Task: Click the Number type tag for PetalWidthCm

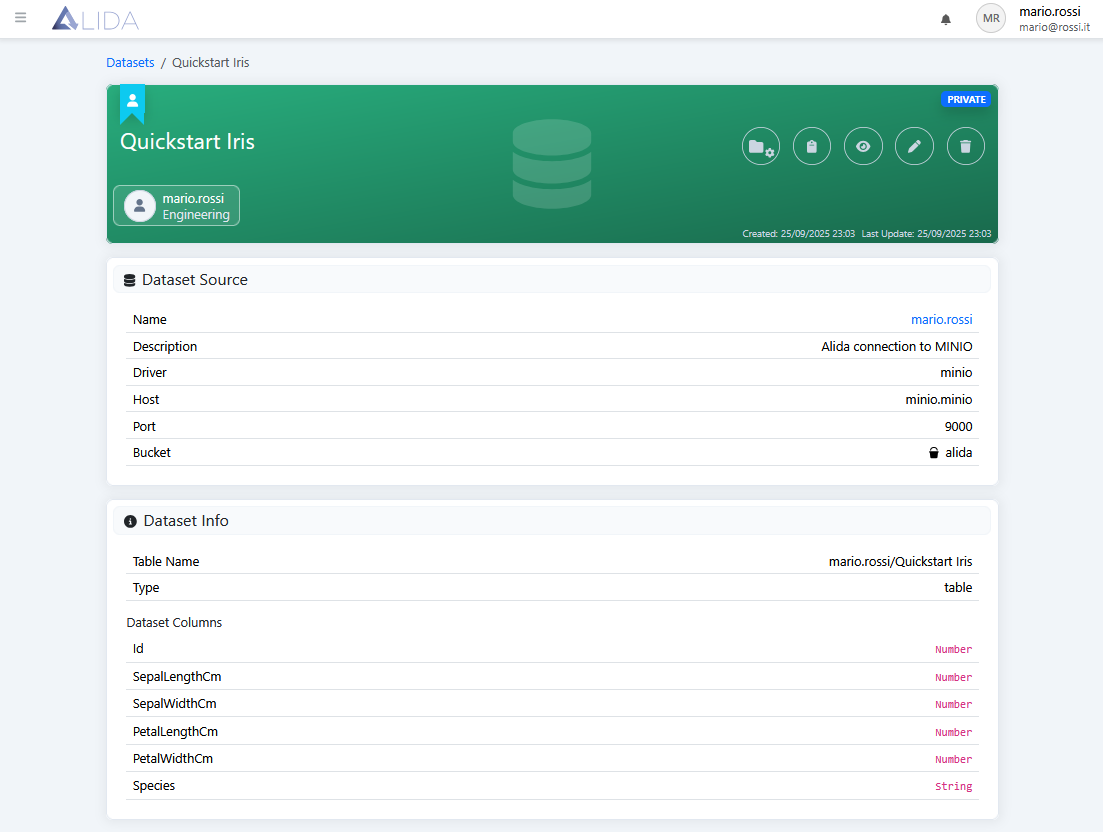Action: tap(953, 760)
